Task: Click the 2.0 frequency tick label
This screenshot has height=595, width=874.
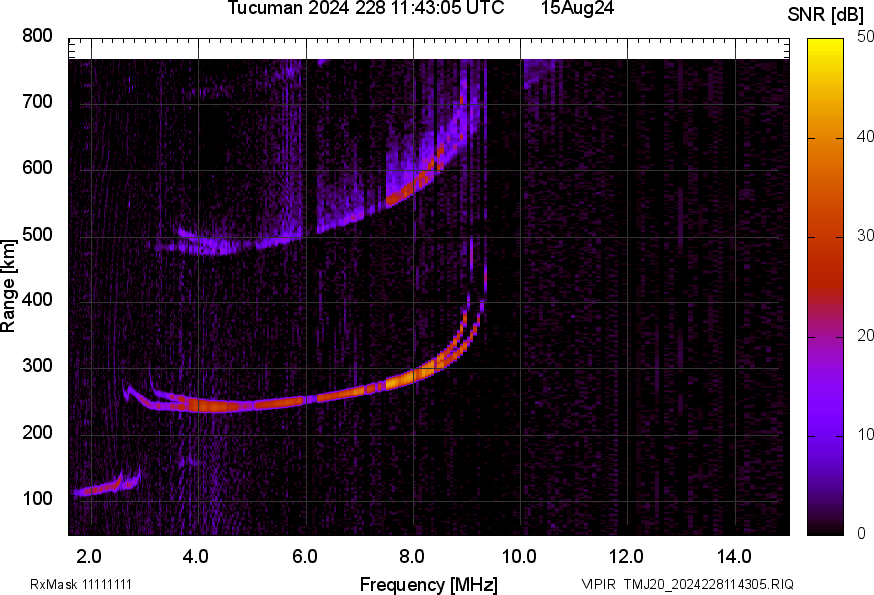Action: pos(89,556)
